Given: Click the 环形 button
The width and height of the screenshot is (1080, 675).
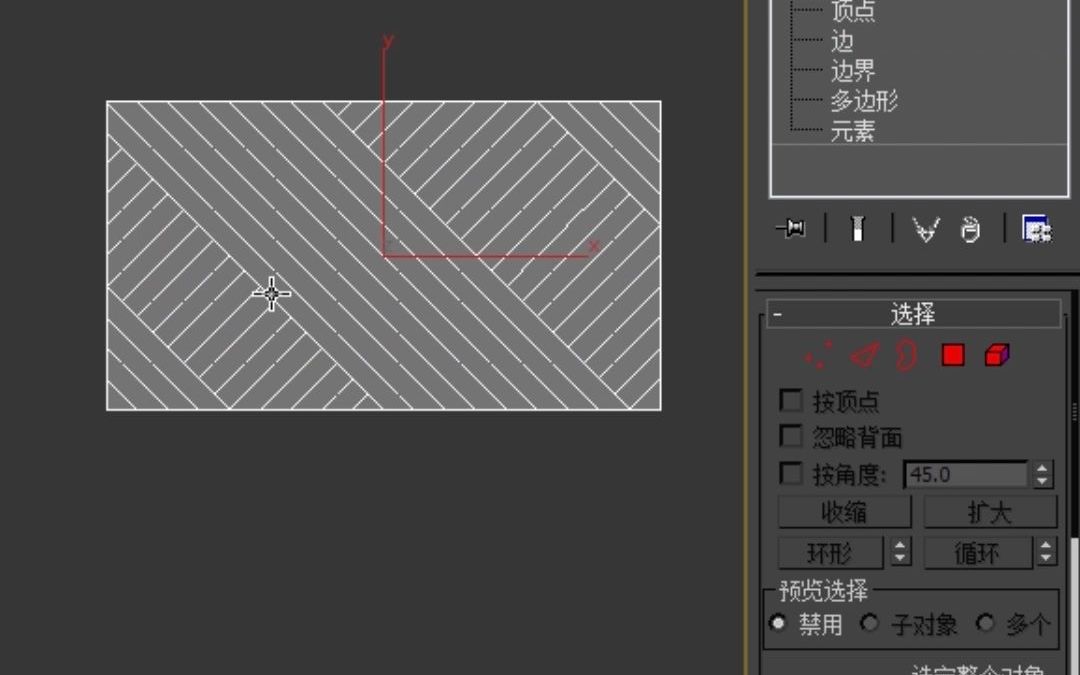Looking at the screenshot, I should [830, 552].
